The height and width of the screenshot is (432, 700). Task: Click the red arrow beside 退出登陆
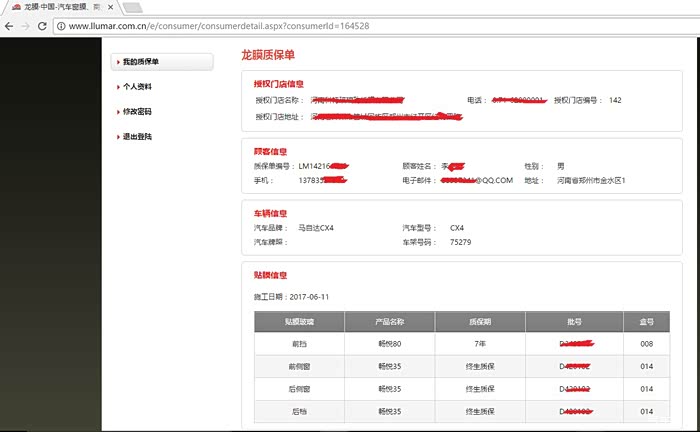(118, 136)
